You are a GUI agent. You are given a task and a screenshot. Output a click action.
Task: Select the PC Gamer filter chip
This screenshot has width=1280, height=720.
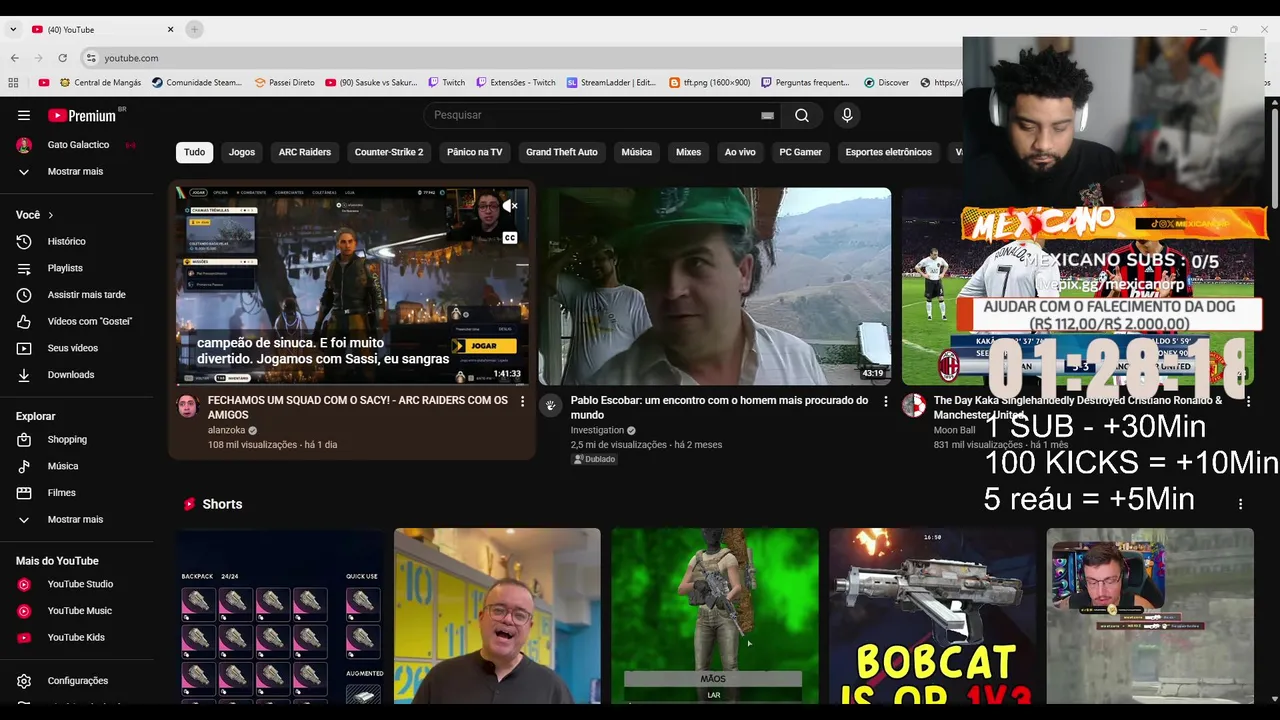click(x=801, y=152)
